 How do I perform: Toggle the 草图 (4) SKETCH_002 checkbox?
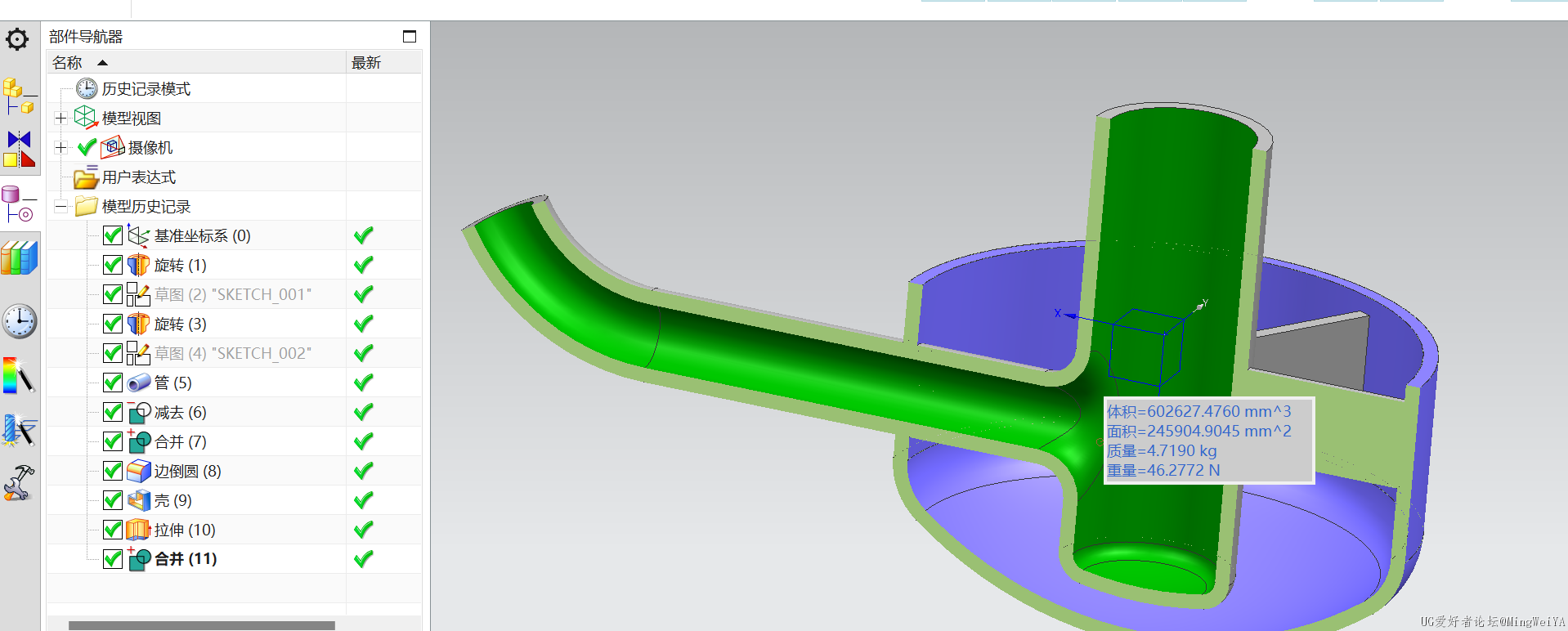[113, 353]
